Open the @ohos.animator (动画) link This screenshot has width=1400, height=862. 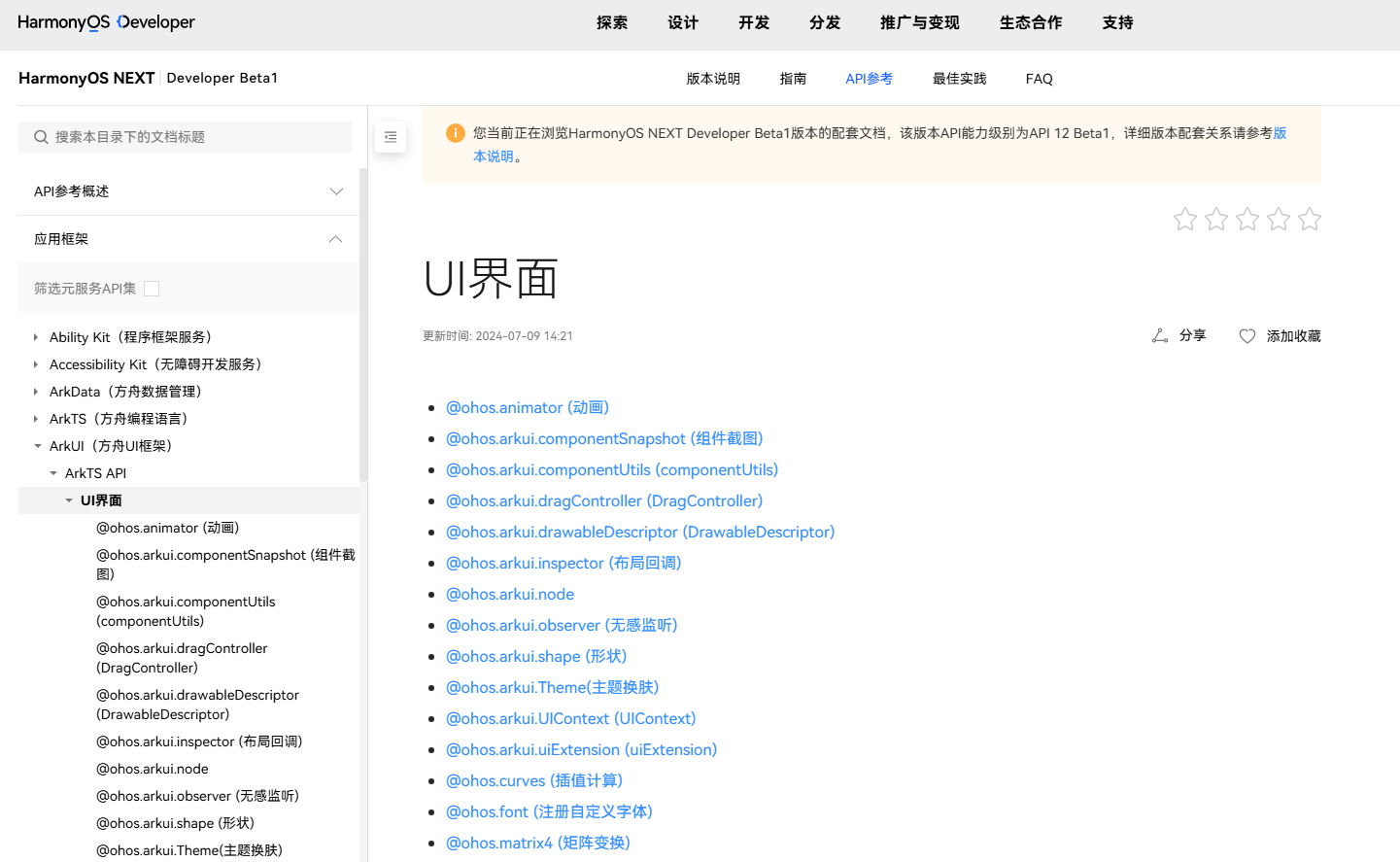pos(528,407)
